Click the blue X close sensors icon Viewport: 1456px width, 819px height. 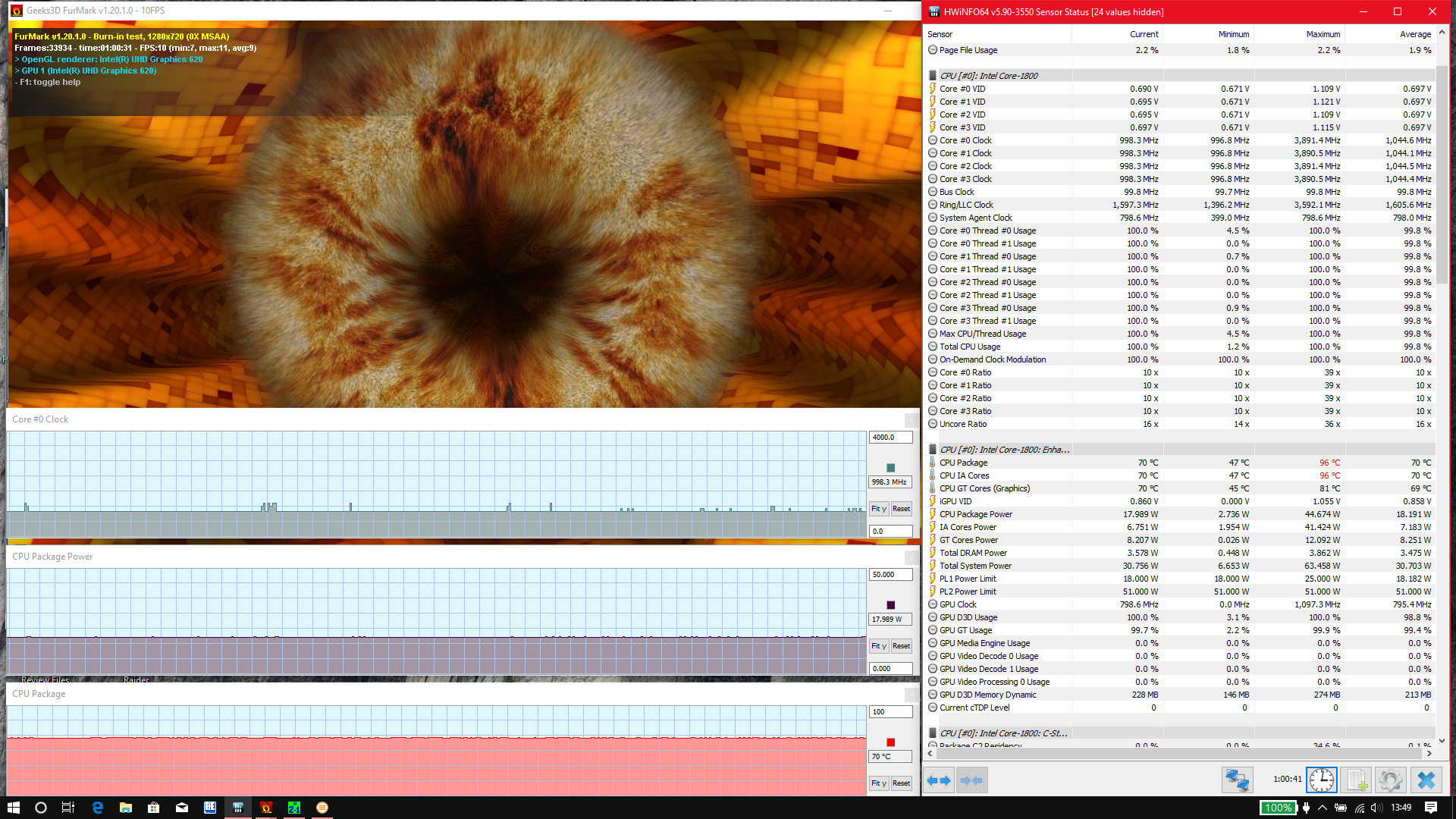pos(1426,780)
